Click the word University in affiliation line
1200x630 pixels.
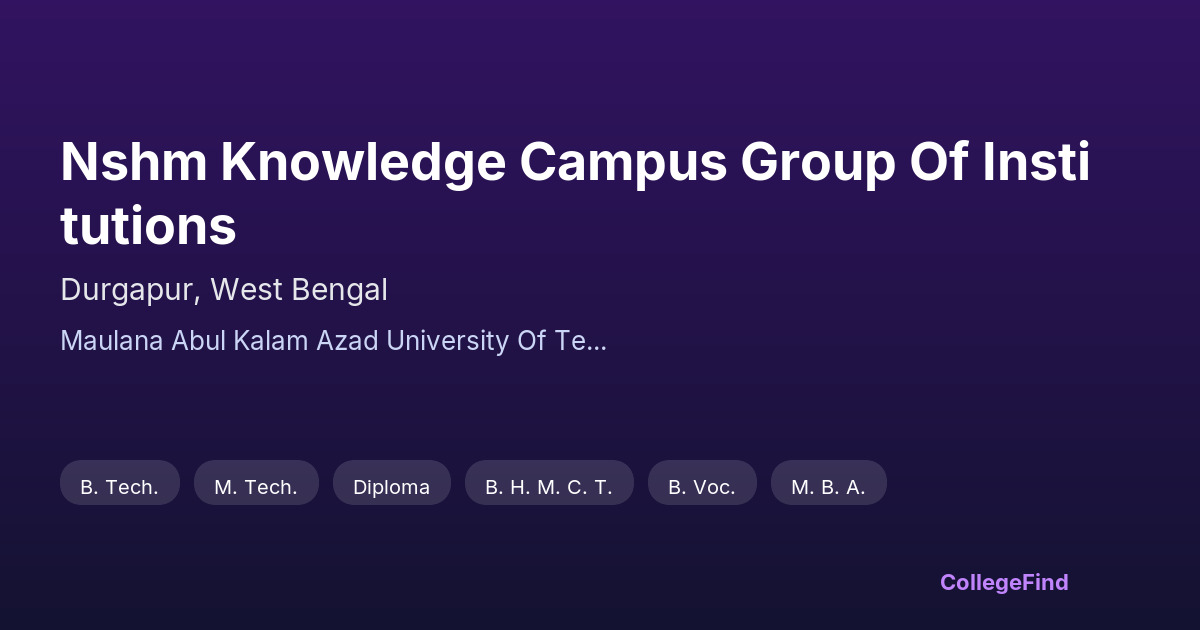(446, 341)
